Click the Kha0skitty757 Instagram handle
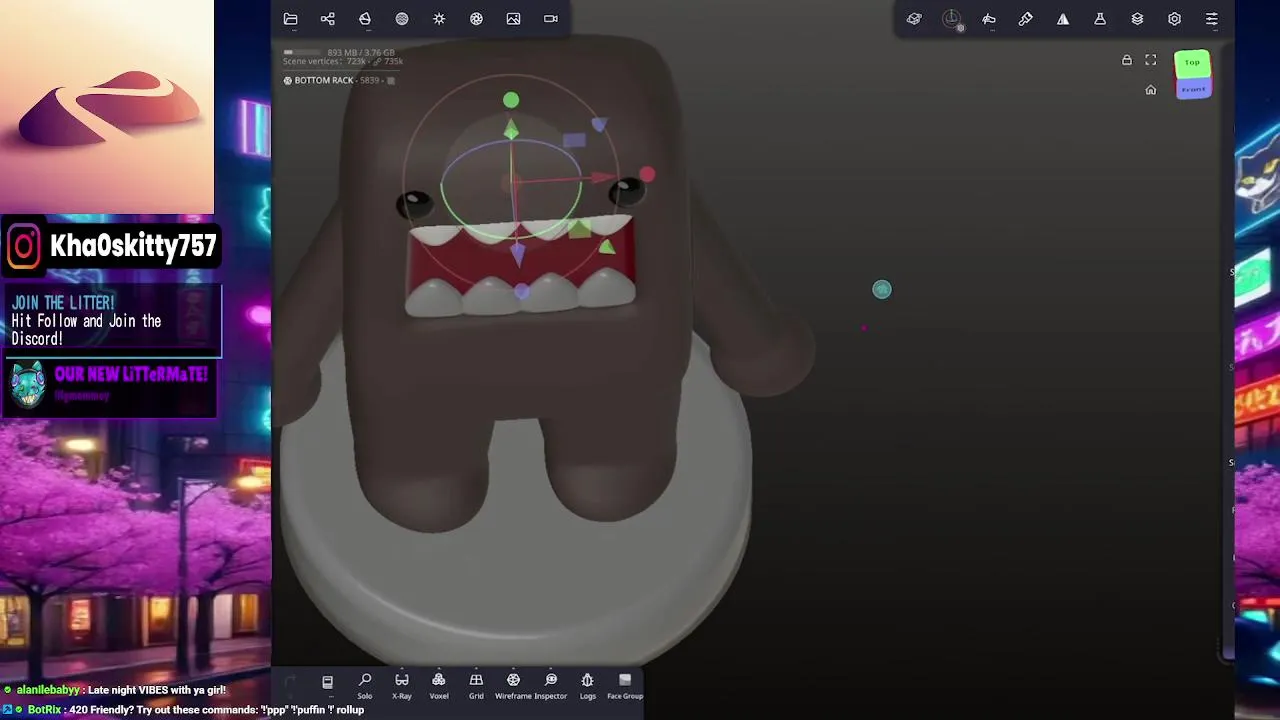Screen dimensions: 1280x720 133,246
